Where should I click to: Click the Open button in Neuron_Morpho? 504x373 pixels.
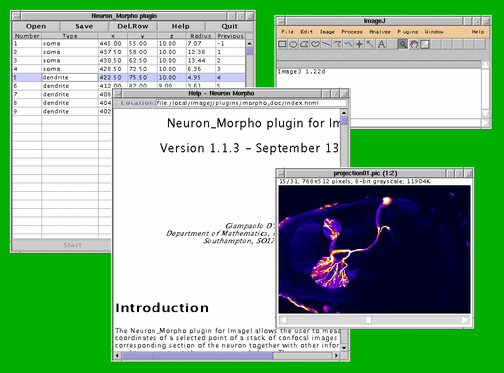tap(36, 26)
